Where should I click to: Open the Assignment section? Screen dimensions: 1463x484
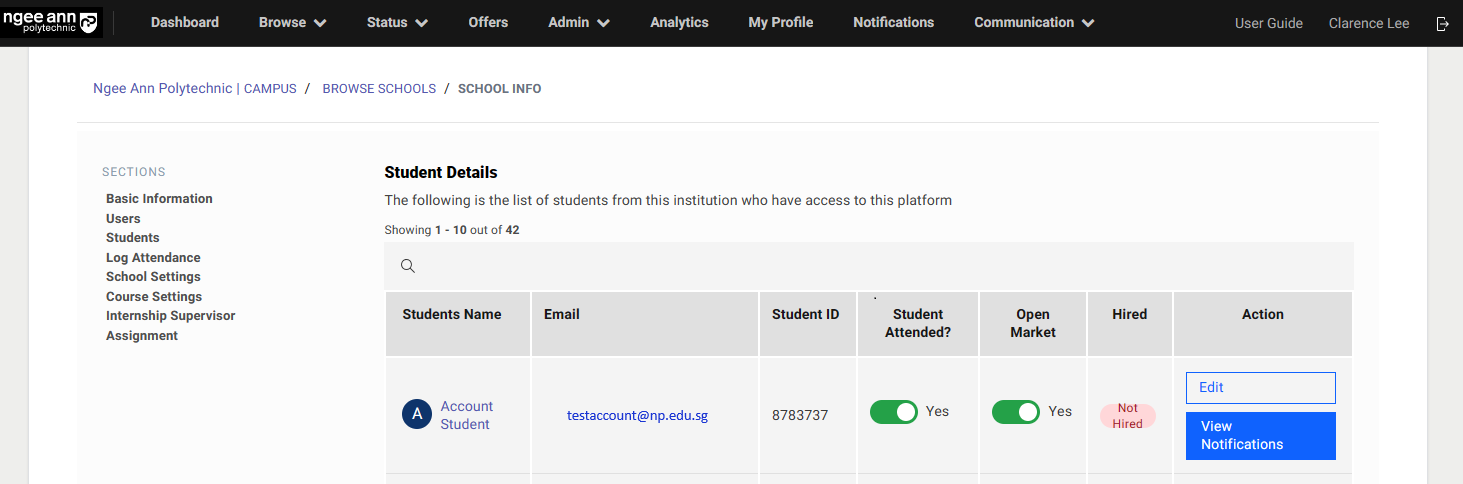point(142,335)
